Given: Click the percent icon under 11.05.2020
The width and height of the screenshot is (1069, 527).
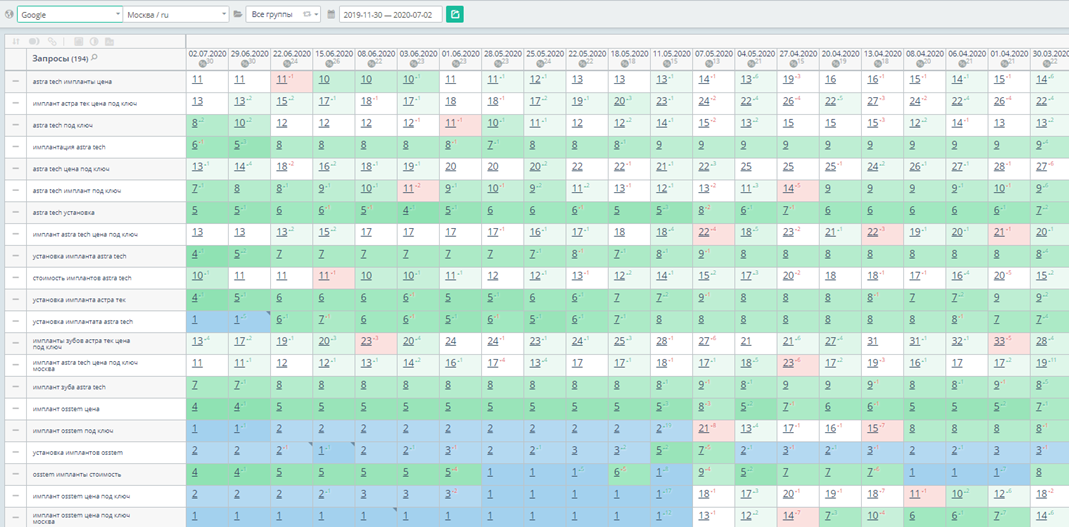Looking at the screenshot, I should pyautogui.click(x=669, y=63).
